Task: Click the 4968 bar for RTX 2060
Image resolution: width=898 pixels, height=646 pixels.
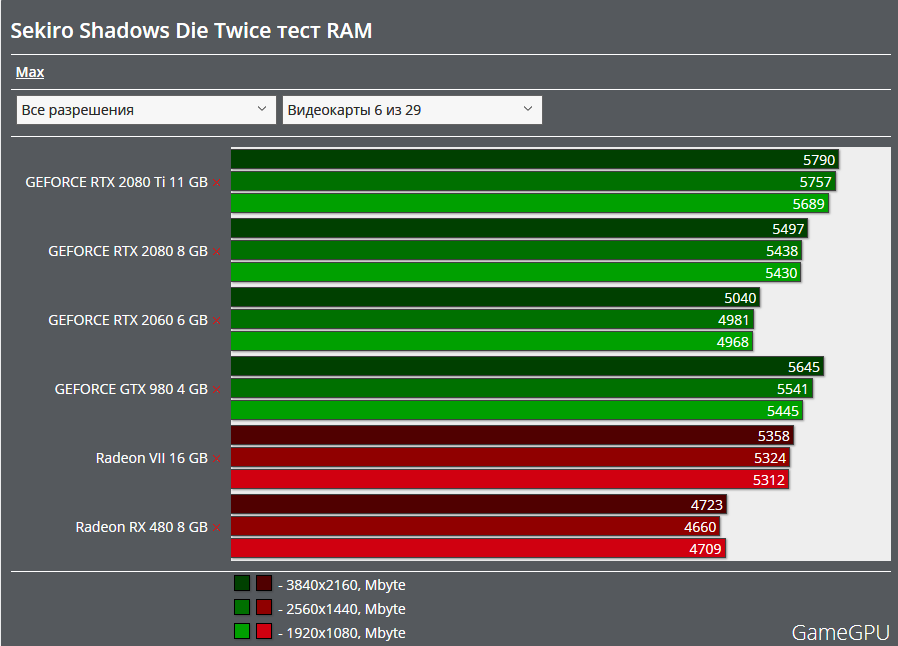Action: (x=492, y=341)
